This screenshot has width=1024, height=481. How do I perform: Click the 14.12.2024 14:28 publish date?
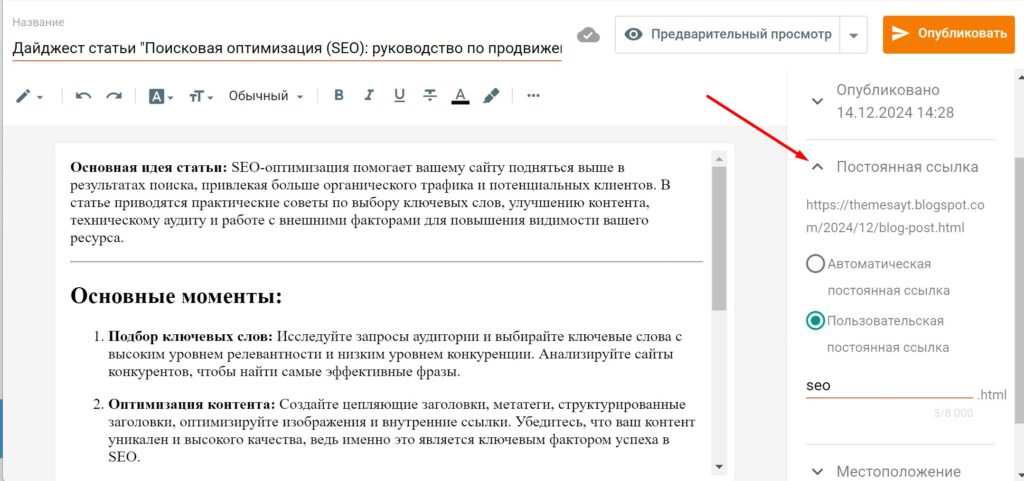coord(895,113)
